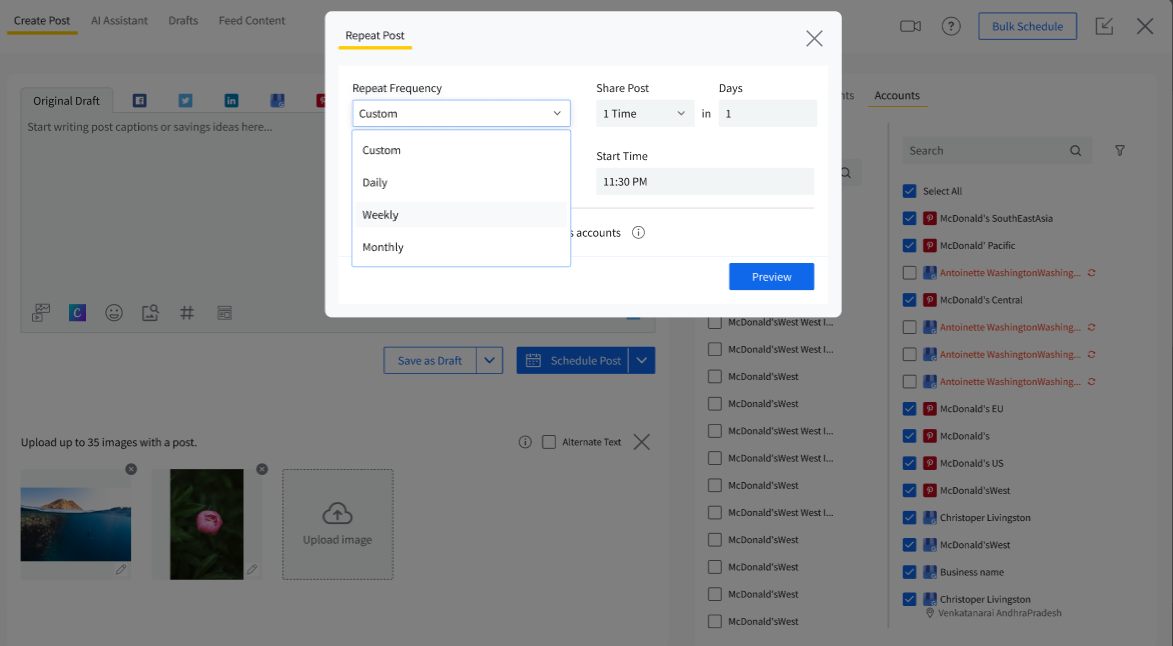Image resolution: width=1173 pixels, height=646 pixels.
Task: Open help via question mark icon
Action: point(951,26)
